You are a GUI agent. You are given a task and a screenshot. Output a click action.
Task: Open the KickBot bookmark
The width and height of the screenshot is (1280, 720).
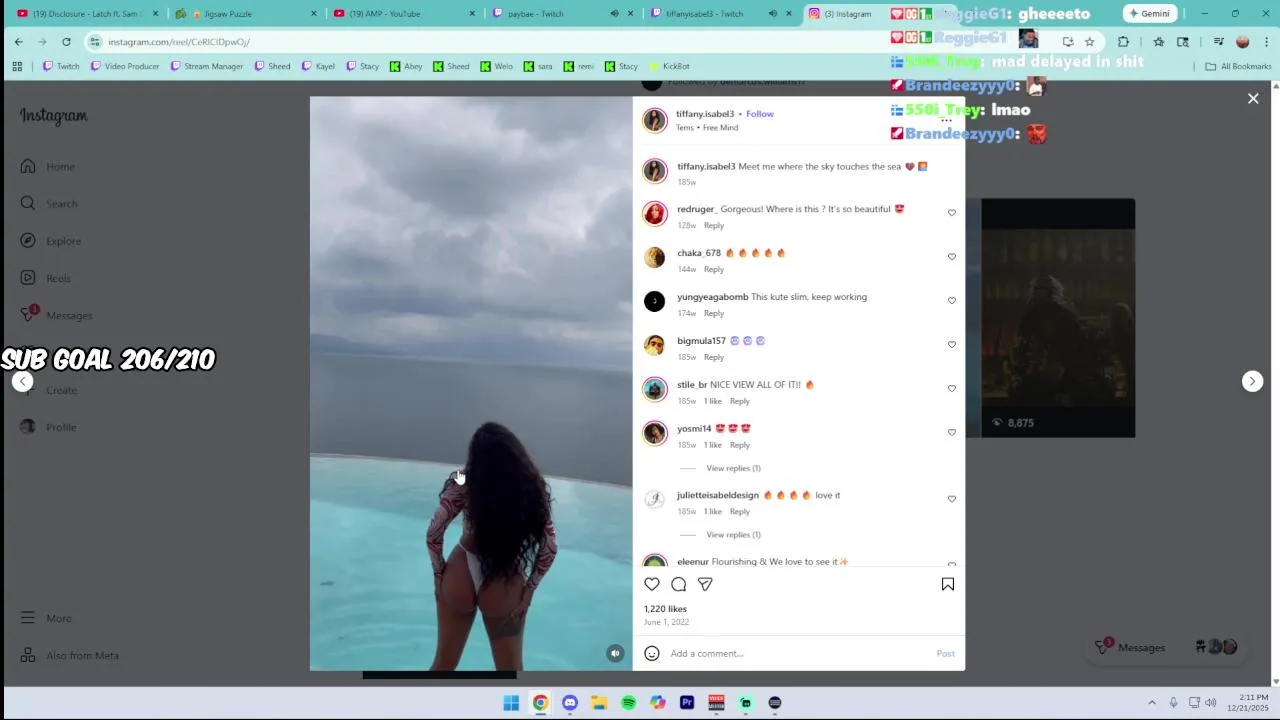pos(669,66)
